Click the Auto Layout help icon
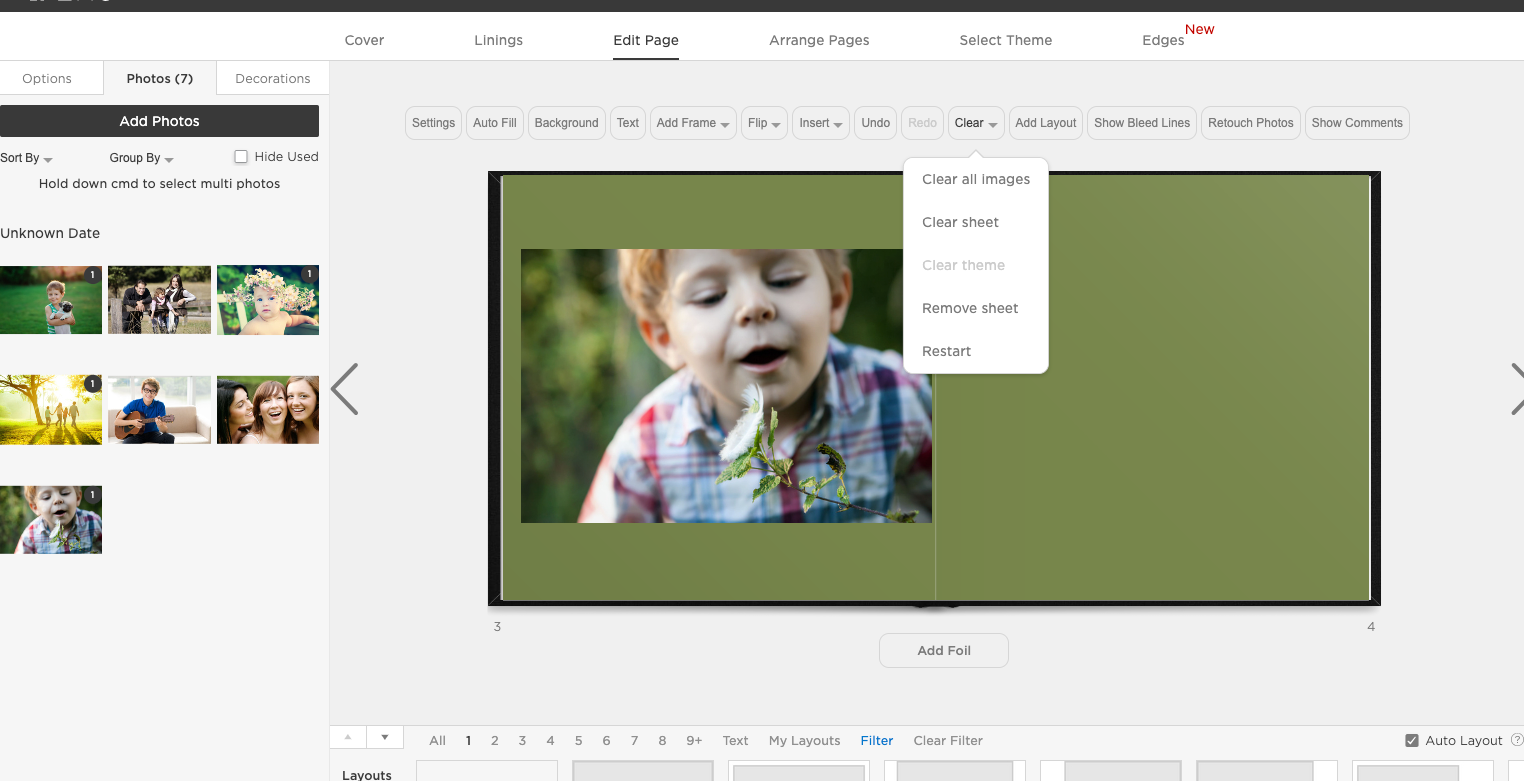 point(1517,740)
